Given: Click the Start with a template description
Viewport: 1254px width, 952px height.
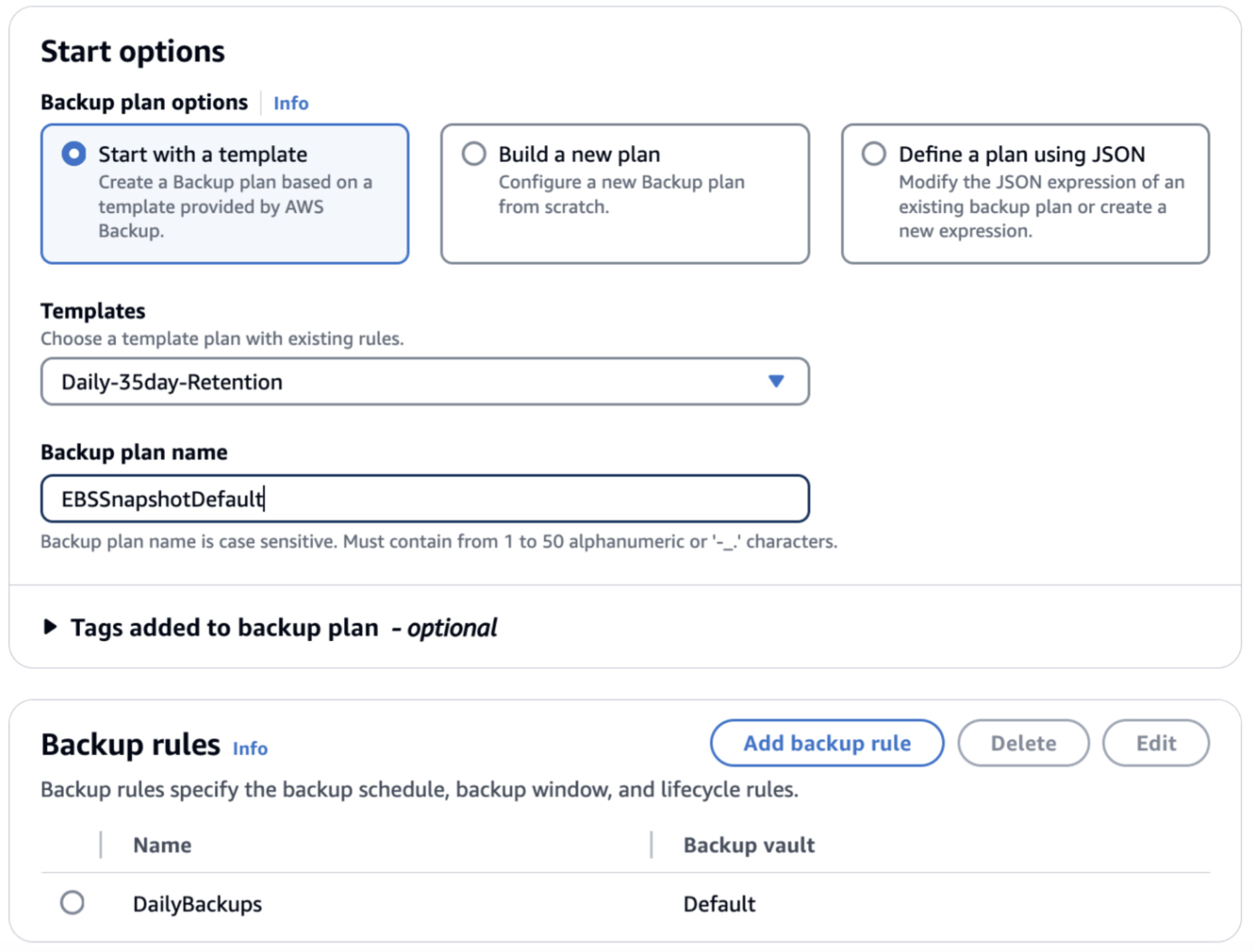Looking at the screenshot, I should pyautogui.click(x=235, y=206).
